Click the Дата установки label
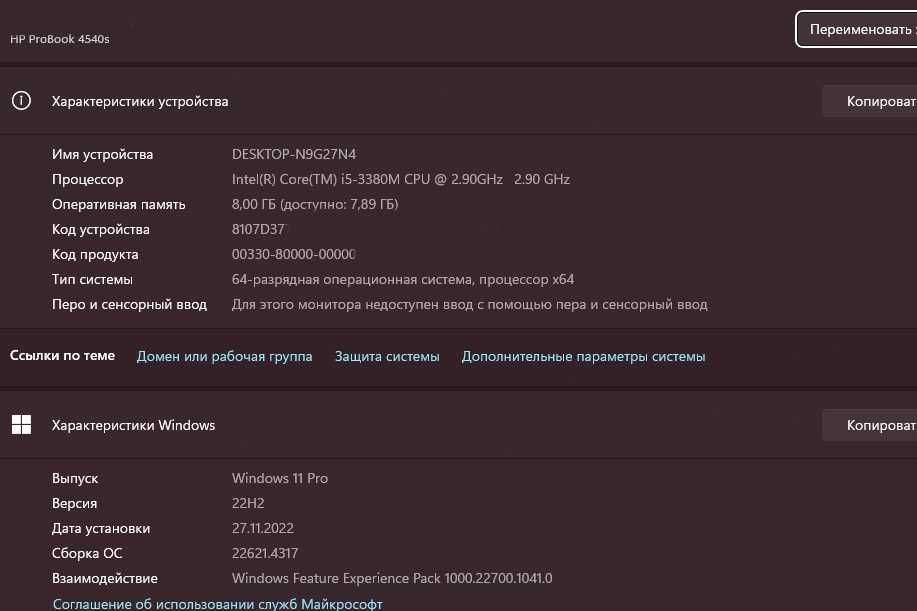 tap(101, 529)
